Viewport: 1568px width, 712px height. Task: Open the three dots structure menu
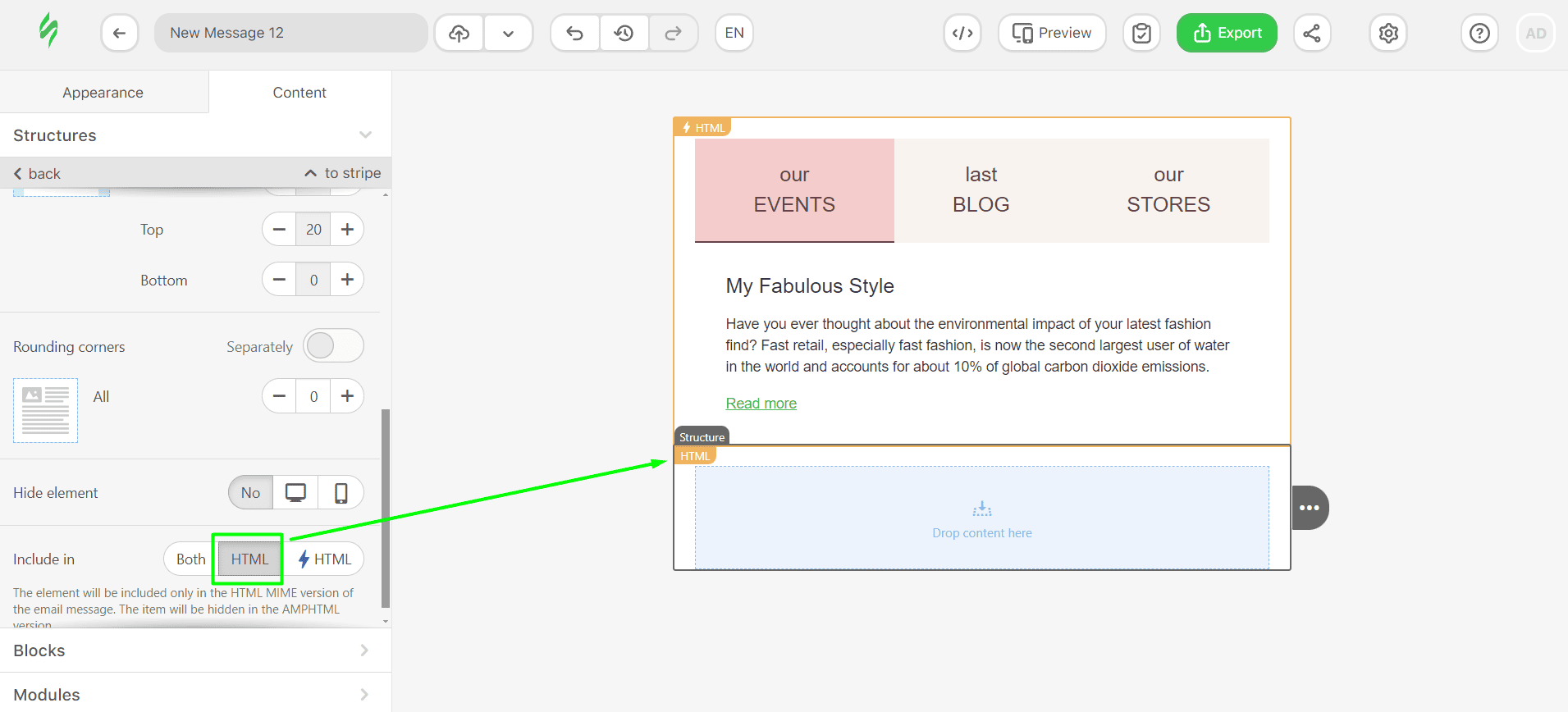tap(1310, 508)
